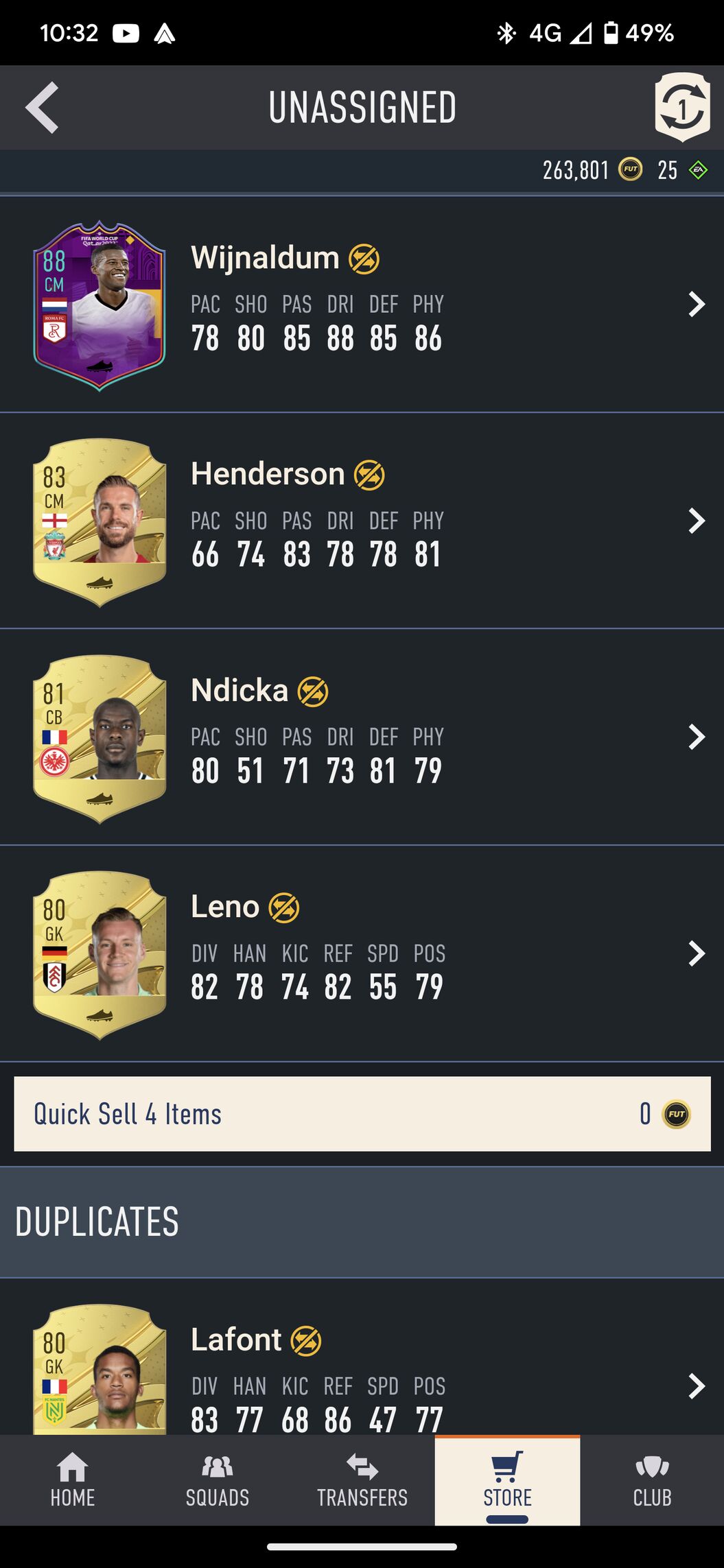The image size is (724, 1568).
Task: Expand Ndicka details with chevron
Action: pyautogui.click(x=697, y=737)
